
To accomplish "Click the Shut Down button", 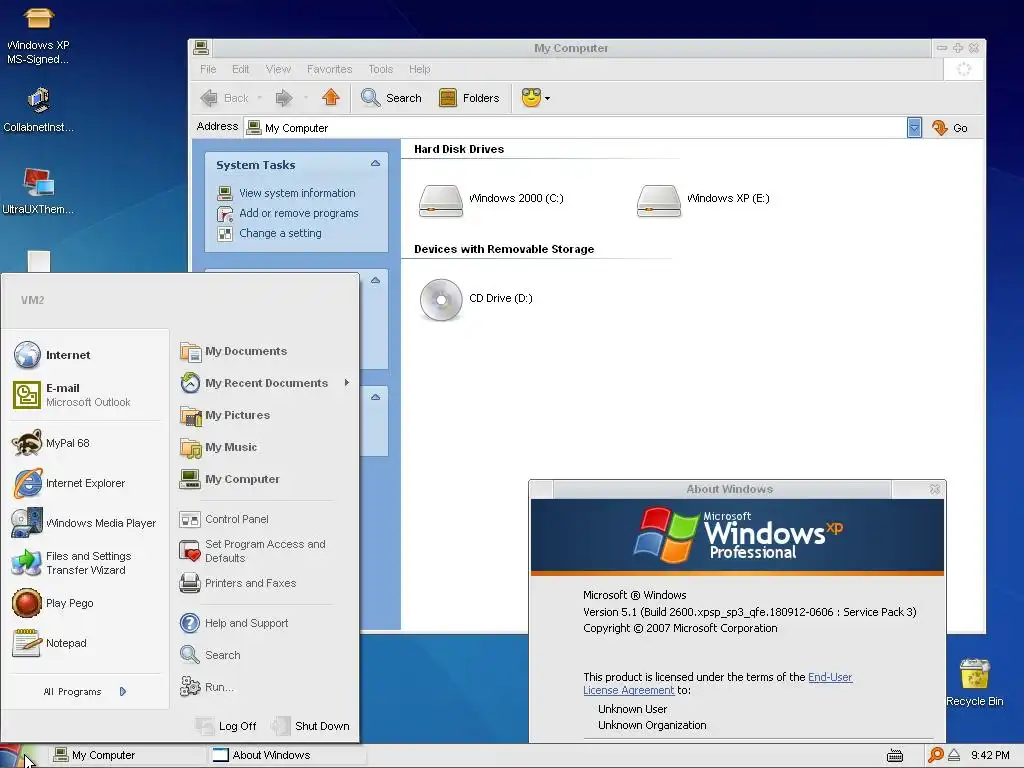I will pos(310,726).
